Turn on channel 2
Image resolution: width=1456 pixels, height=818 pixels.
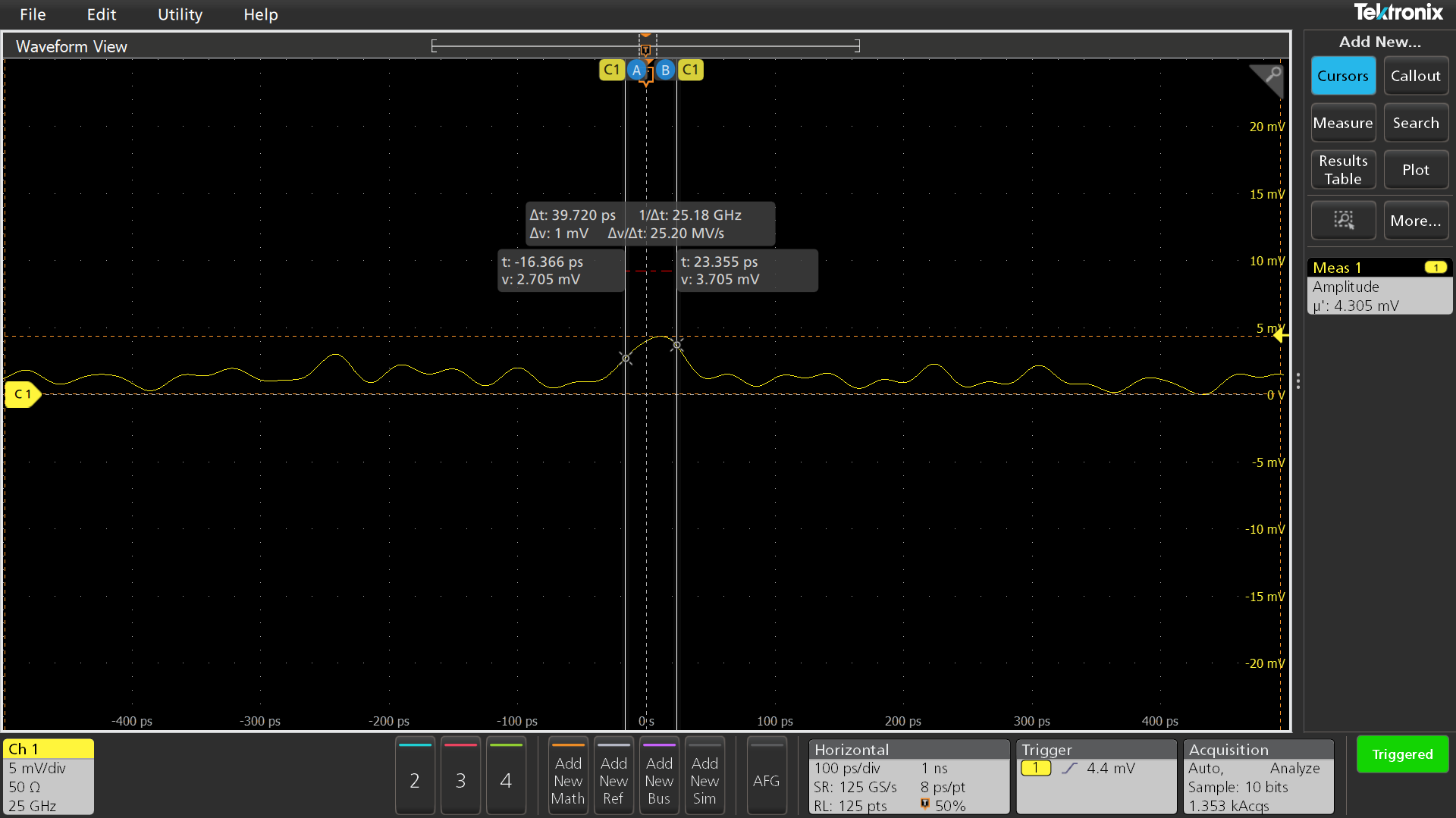click(x=415, y=777)
